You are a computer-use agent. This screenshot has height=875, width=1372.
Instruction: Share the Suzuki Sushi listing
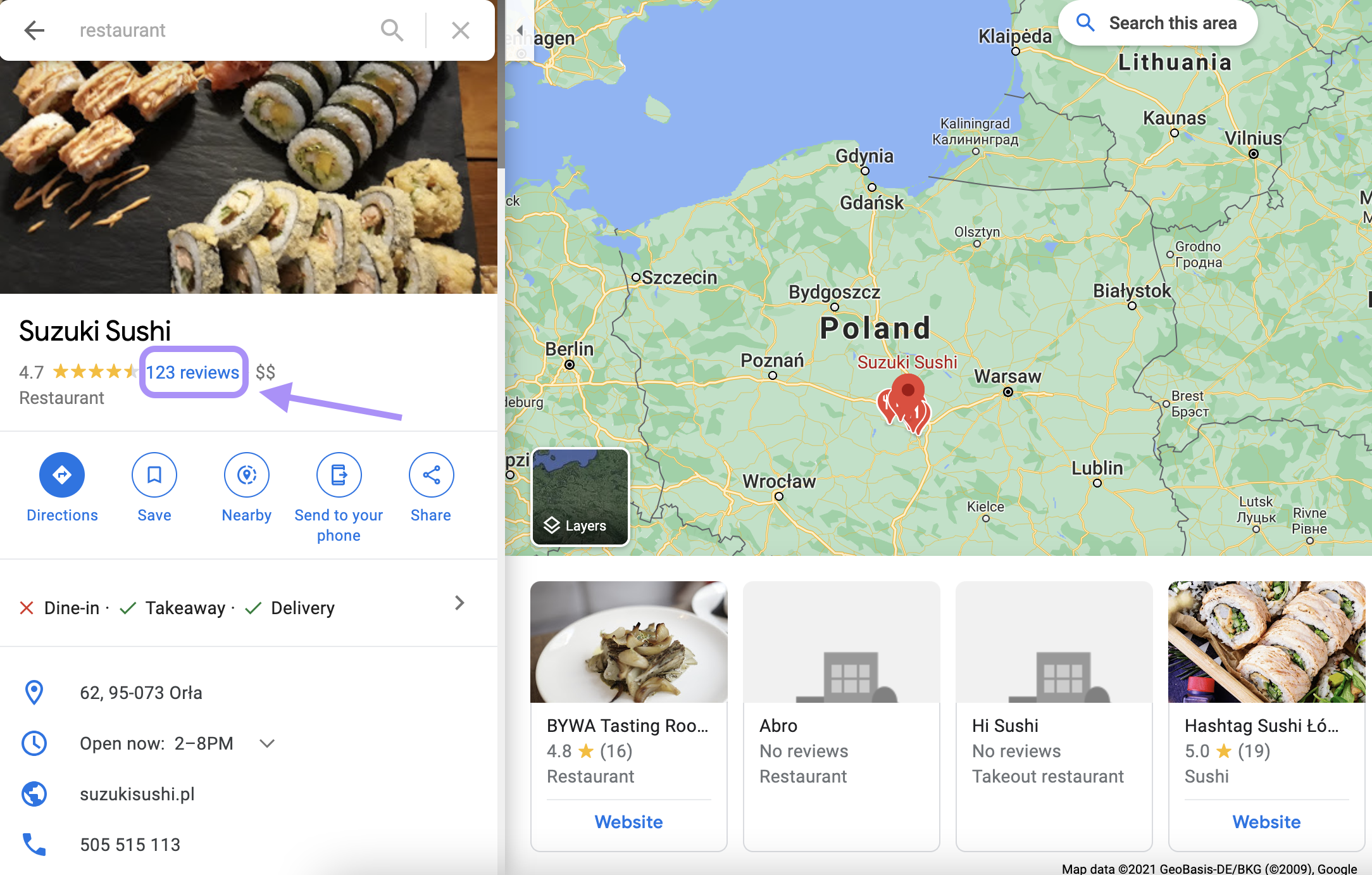click(431, 488)
